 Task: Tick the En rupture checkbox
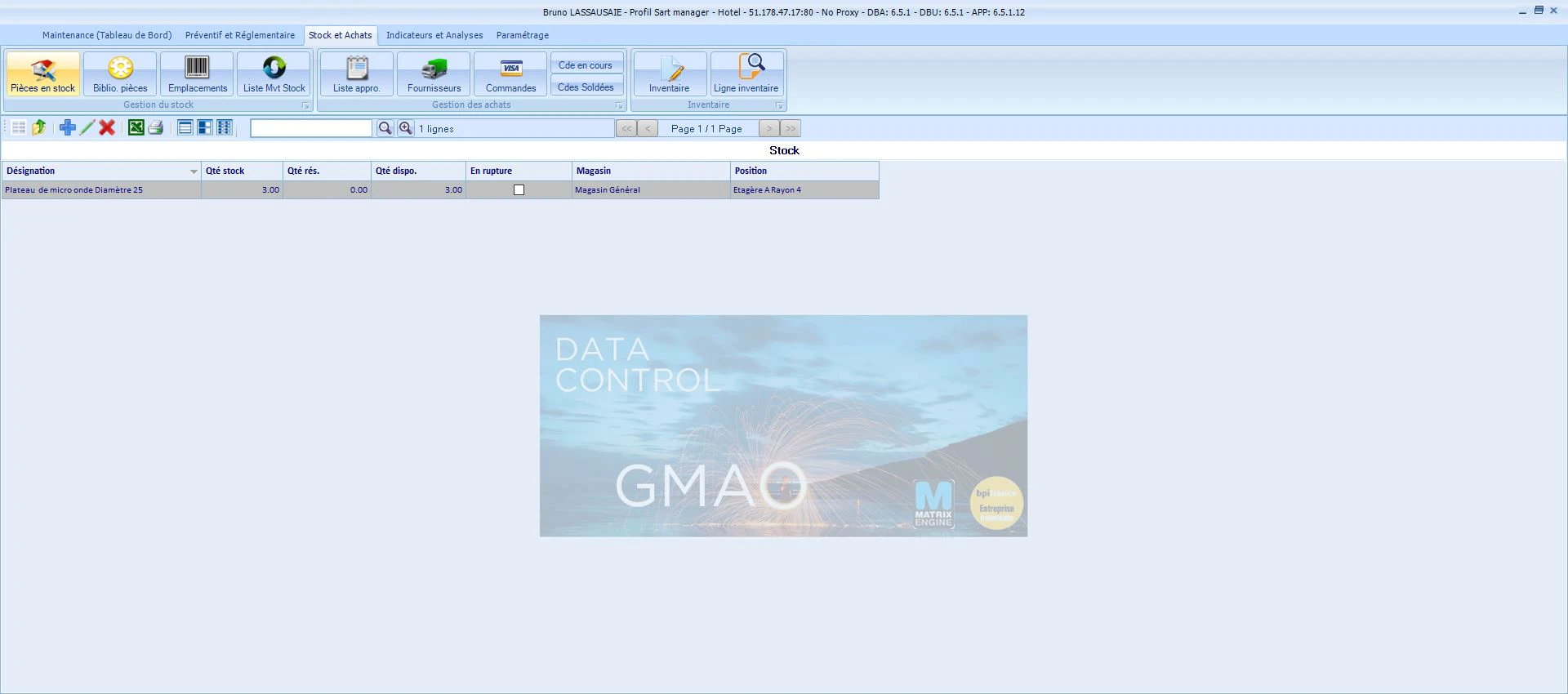[x=519, y=190]
